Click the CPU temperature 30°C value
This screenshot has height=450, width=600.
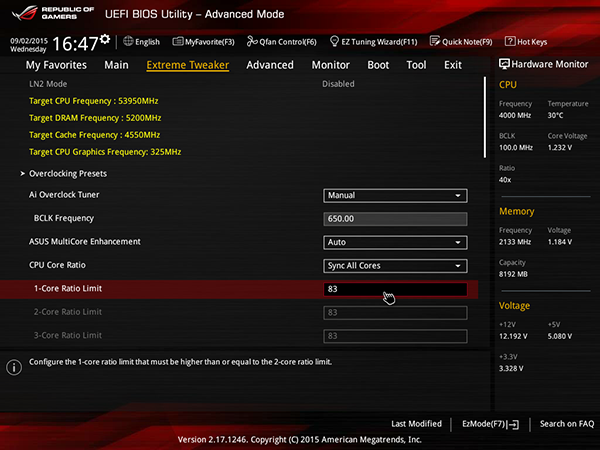coord(555,116)
